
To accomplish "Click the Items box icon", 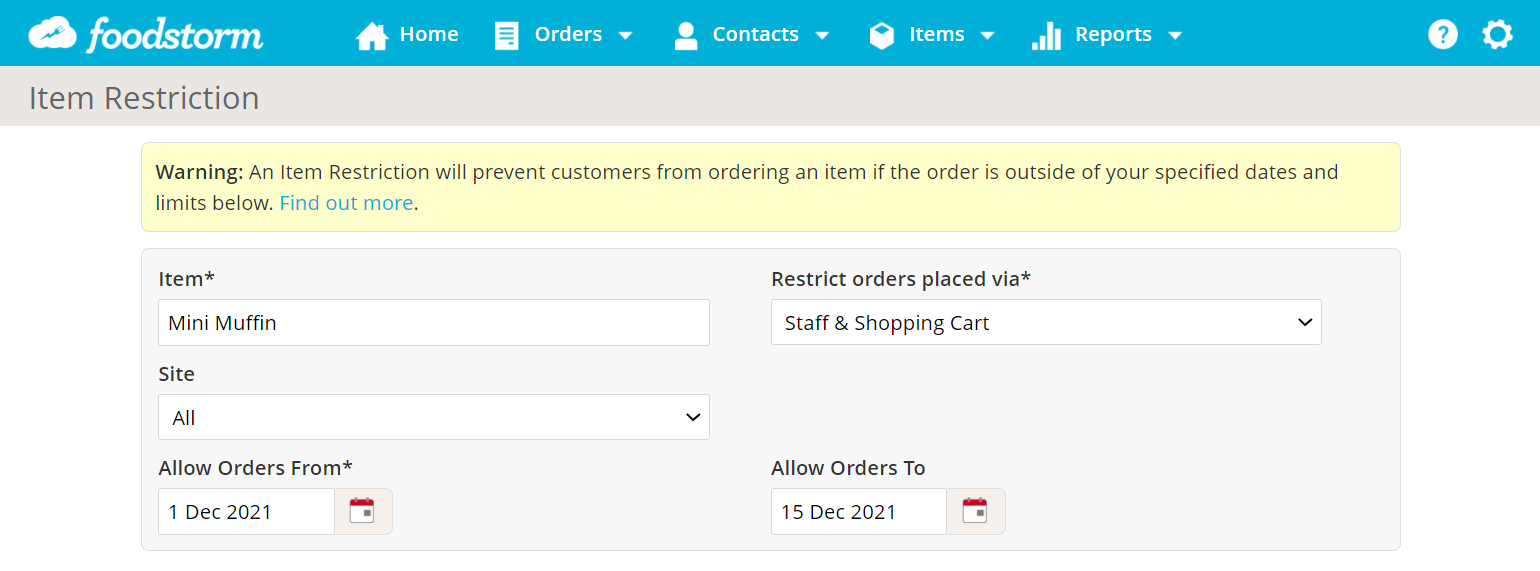I will (882, 36).
